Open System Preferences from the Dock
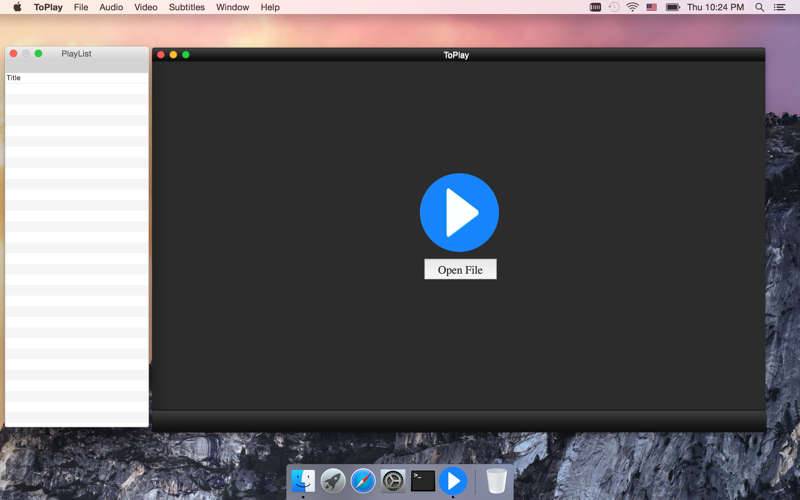 tap(393, 481)
